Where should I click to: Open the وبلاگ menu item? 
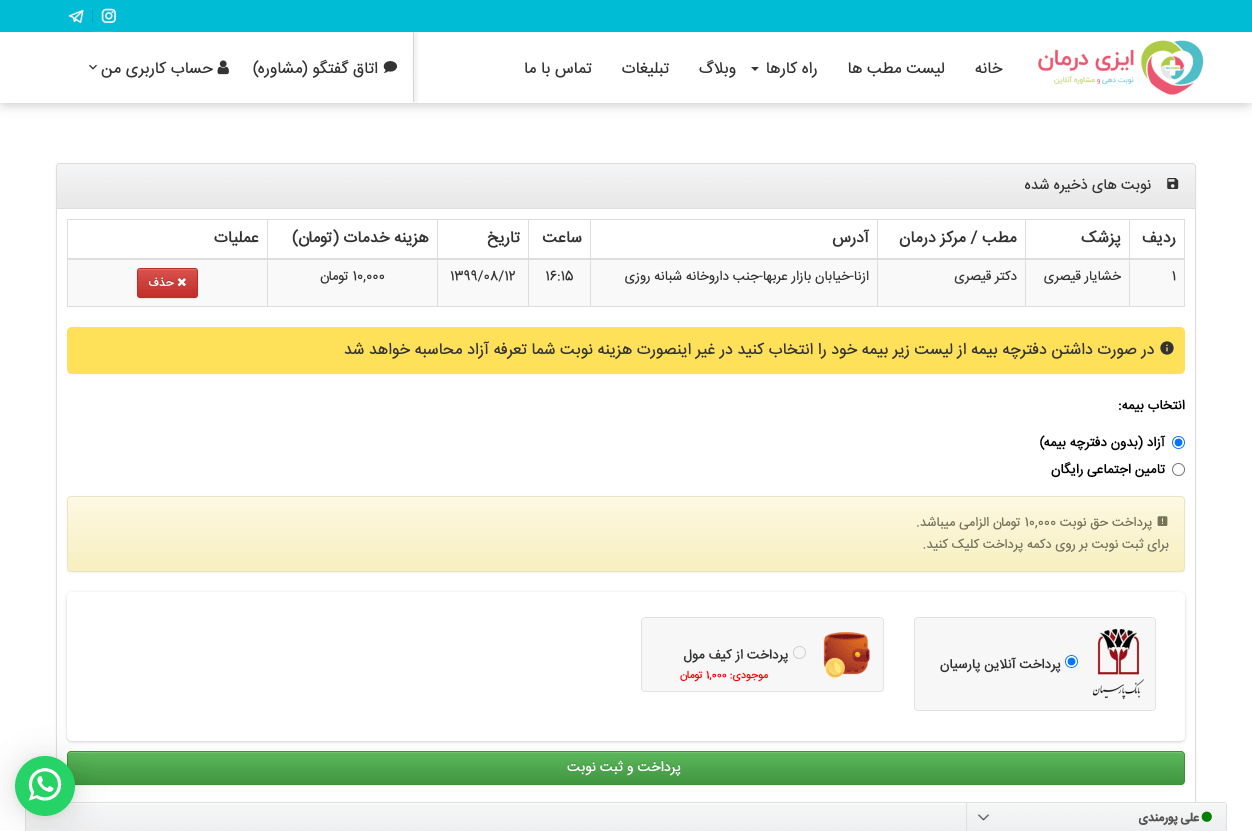(717, 68)
